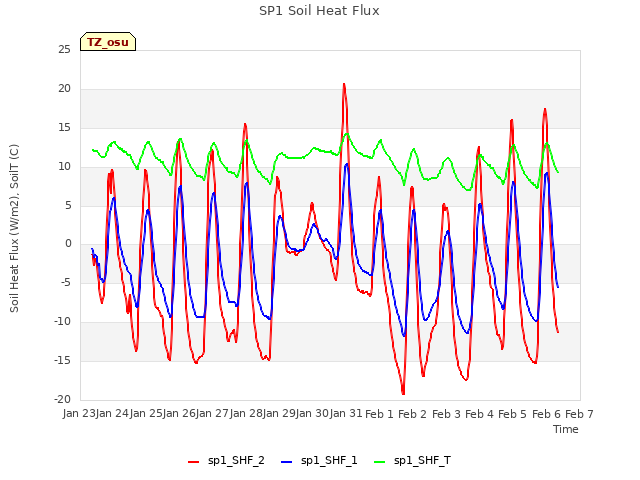Click the -10 y-axis tick label
The height and width of the screenshot is (480, 640).
click(63, 322)
